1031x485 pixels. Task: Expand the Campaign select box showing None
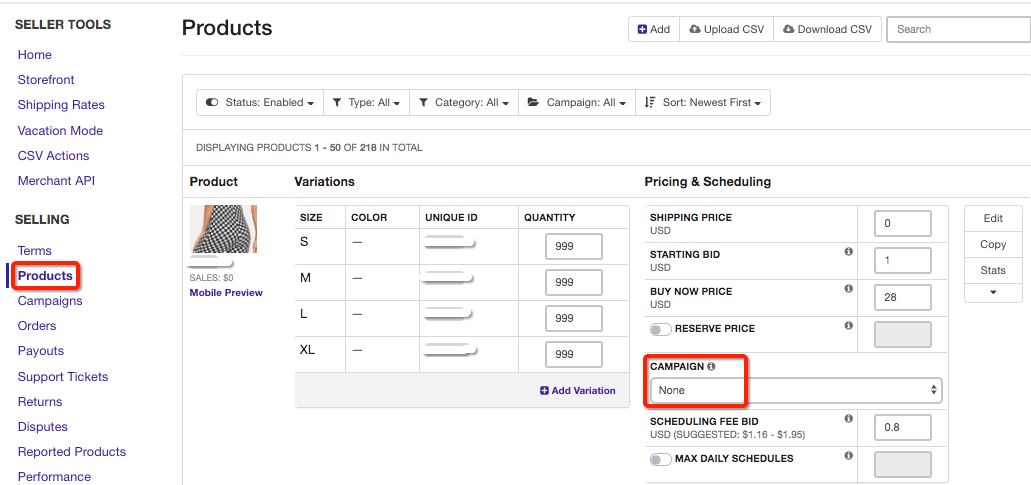795,390
